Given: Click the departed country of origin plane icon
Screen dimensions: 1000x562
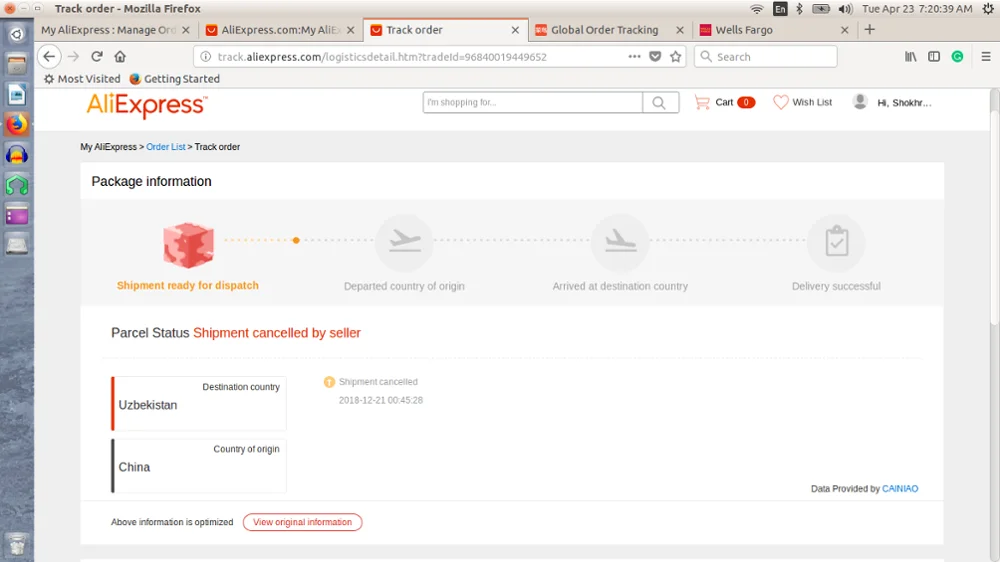Looking at the screenshot, I should click(x=404, y=242).
